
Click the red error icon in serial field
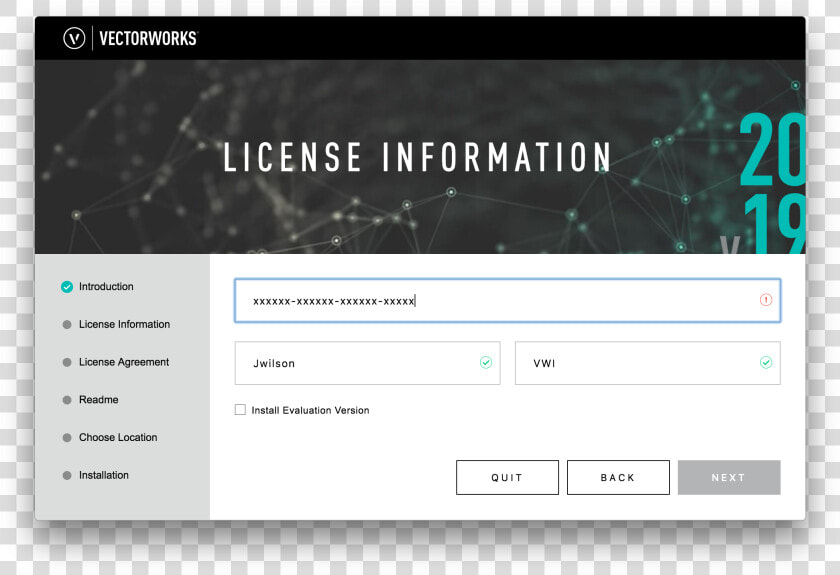pos(766,300)
